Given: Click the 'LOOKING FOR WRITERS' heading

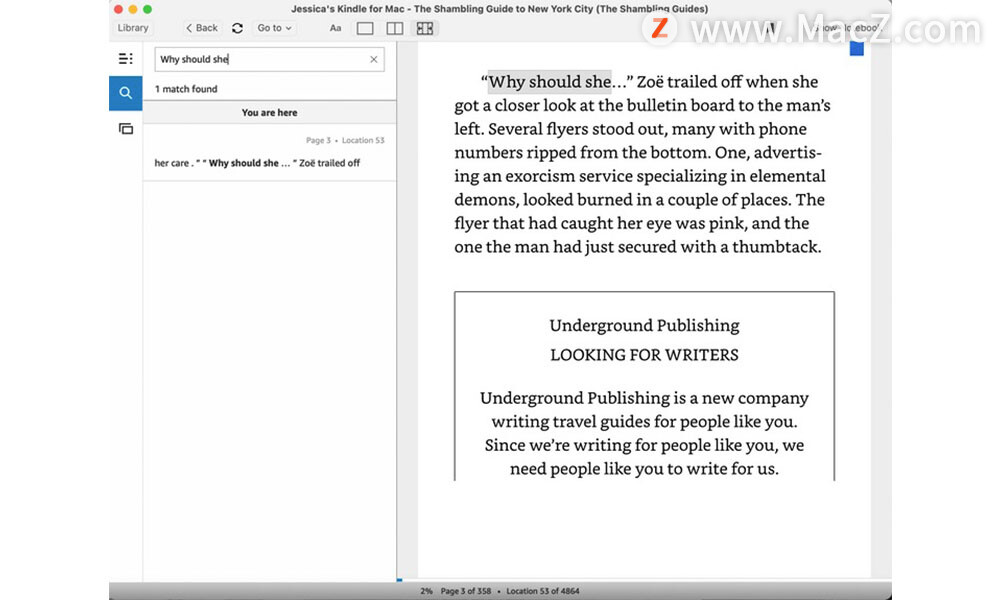Looking at the screenshot, I should pyautogui.click(x=644, y=355).
